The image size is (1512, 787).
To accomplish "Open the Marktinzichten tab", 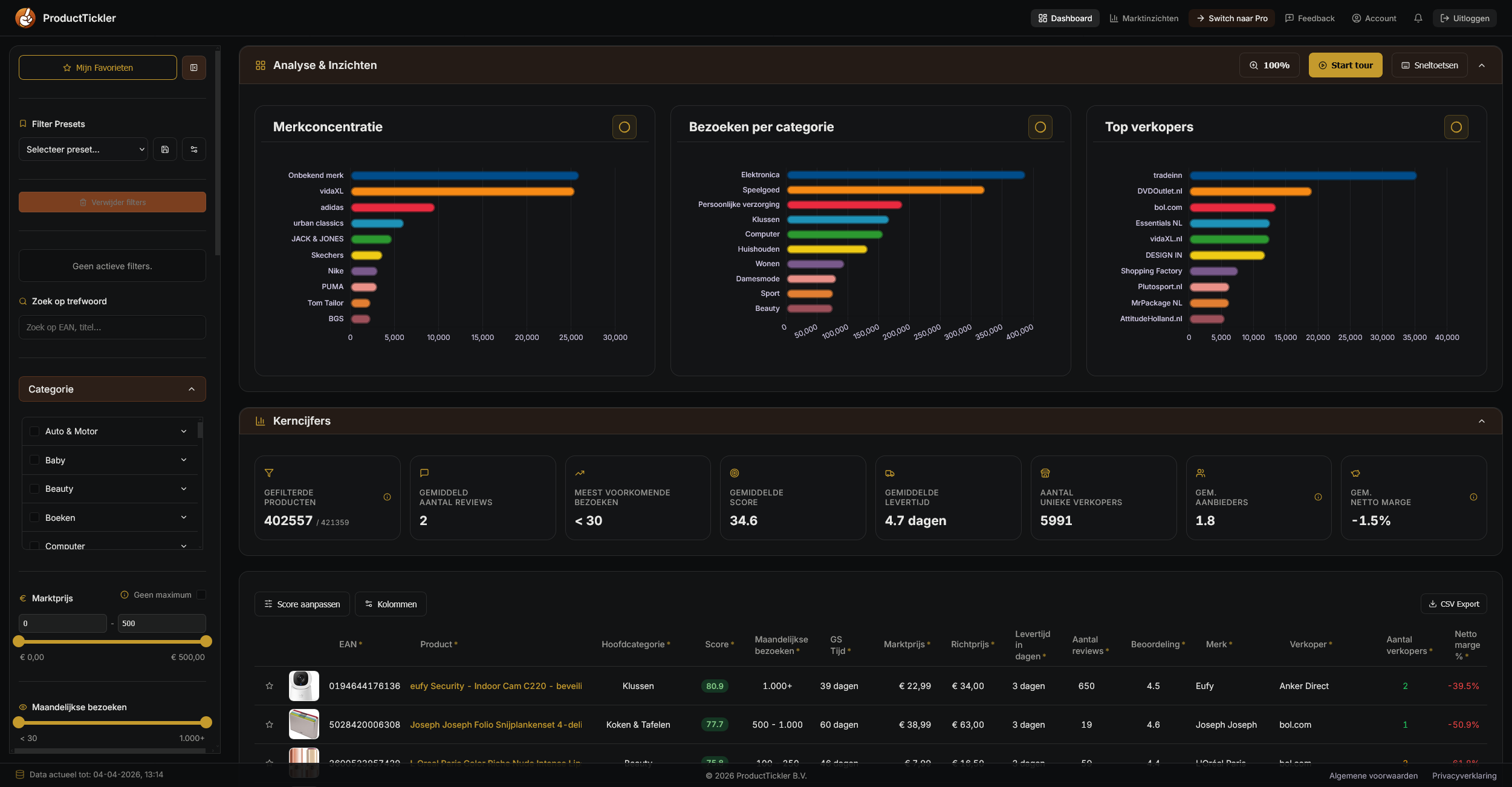I will (1144, 18).
